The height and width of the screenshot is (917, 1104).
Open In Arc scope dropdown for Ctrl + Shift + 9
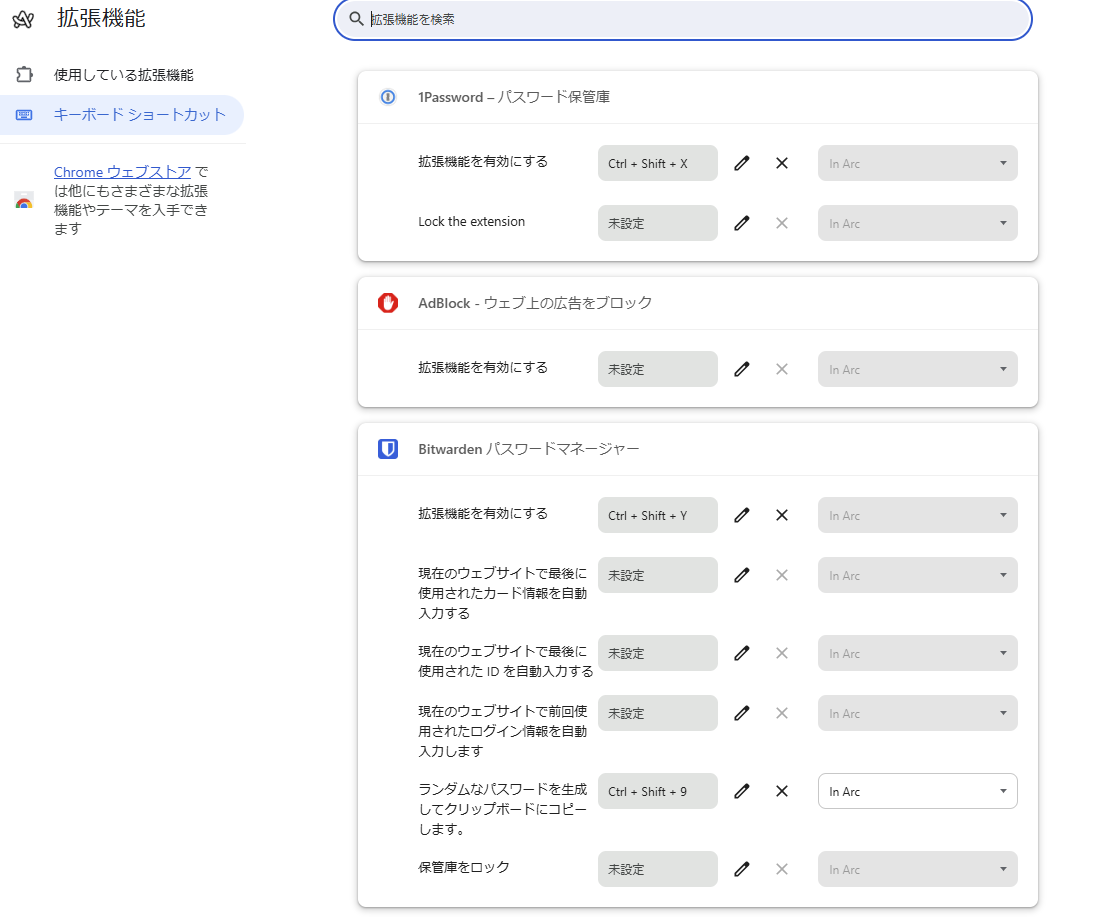(917, 792)
